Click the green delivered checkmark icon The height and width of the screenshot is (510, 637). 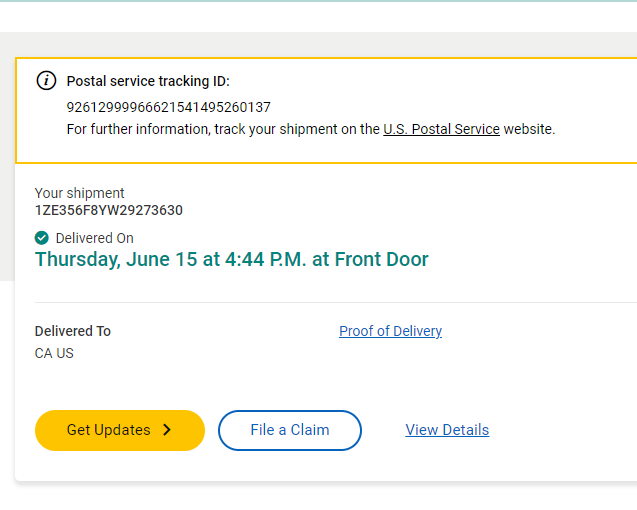pyautogui.click(x=42, y=238)
